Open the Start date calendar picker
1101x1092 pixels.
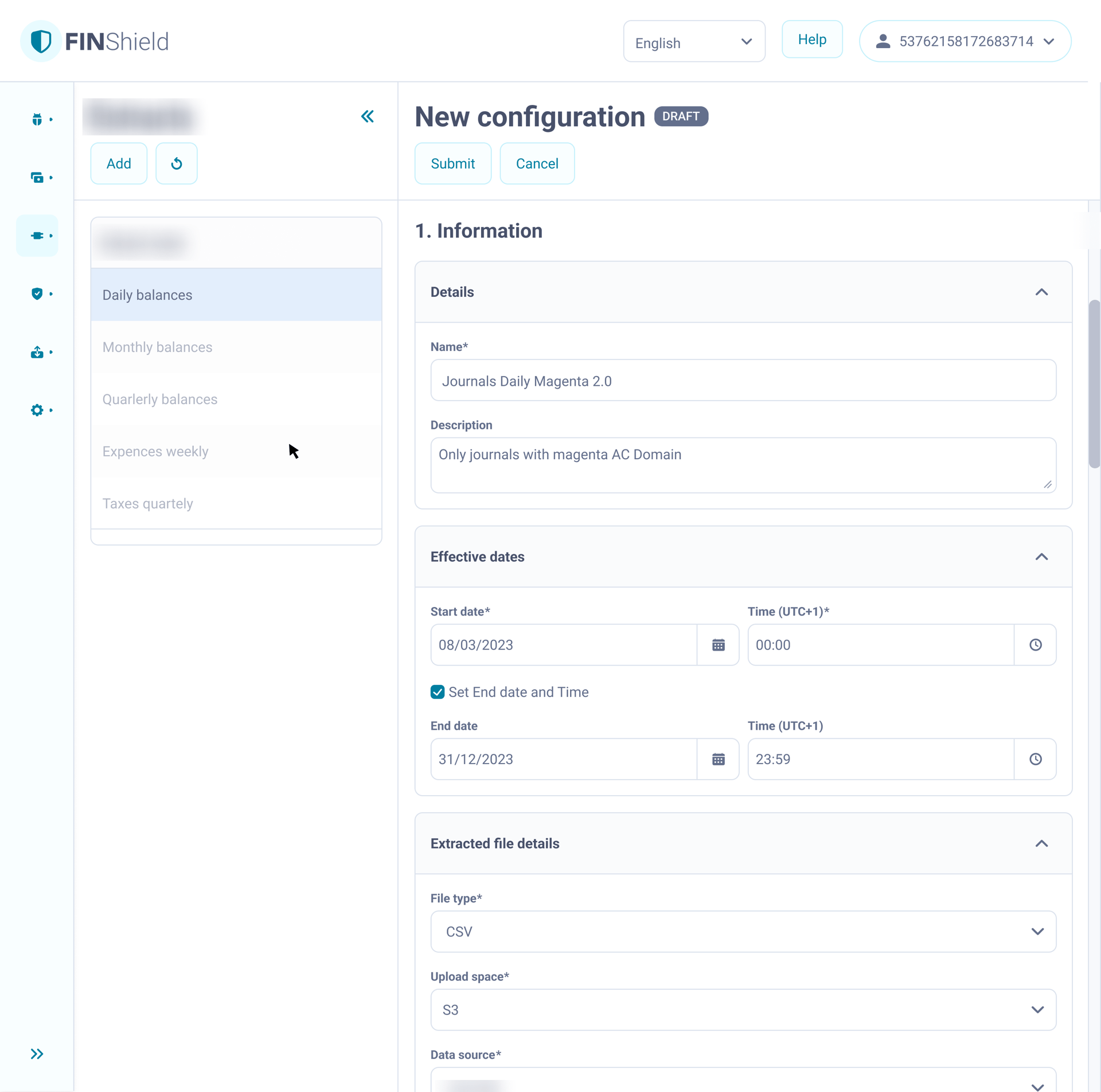(x=718, y=645)
